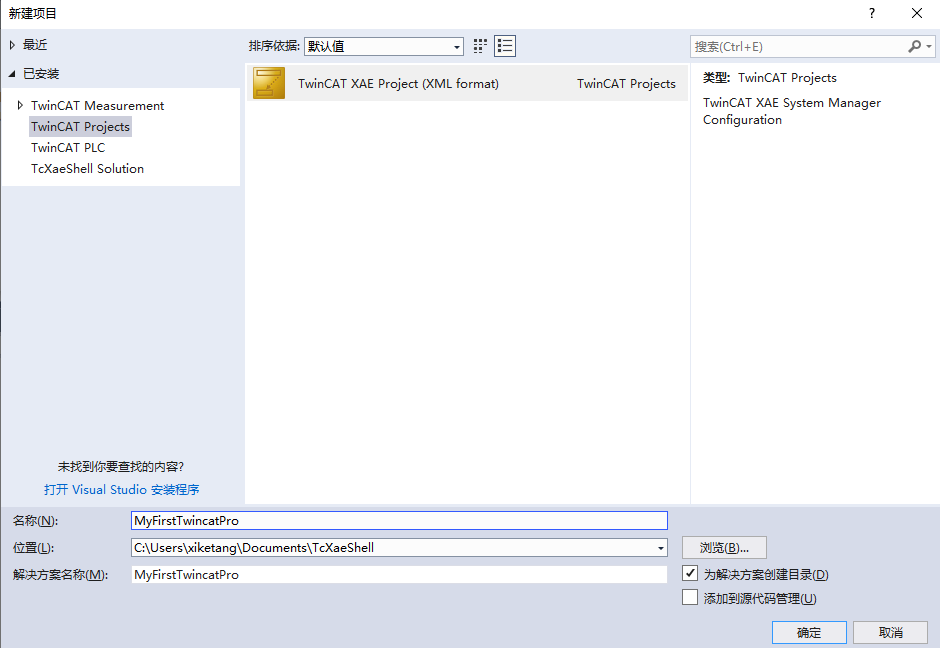Switch to small icons view
Viewport: 940px width, 648px height.
coord(480,46)
